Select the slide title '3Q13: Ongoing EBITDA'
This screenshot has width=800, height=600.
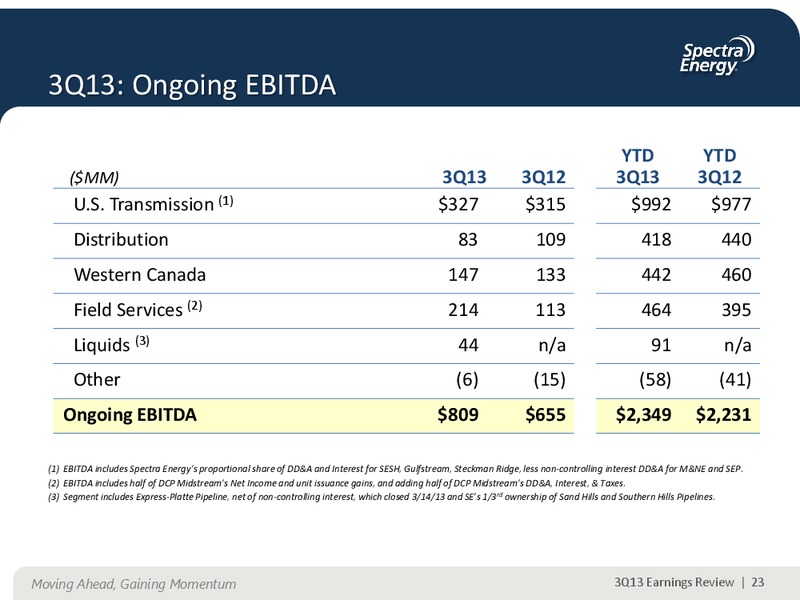[192, 85]
